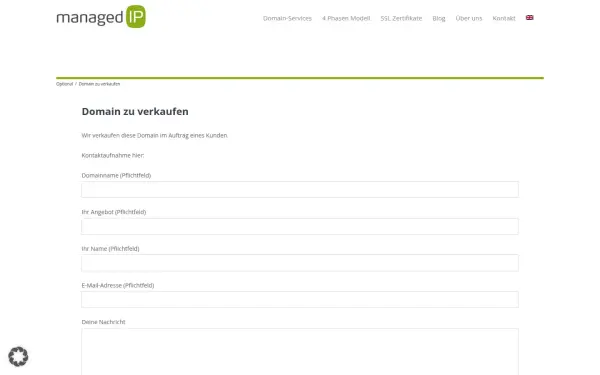Click the Domain zu verkaufen breadcrumb
Screen dimensions: 600x375
pyautogui.click(x=99, y=84)
